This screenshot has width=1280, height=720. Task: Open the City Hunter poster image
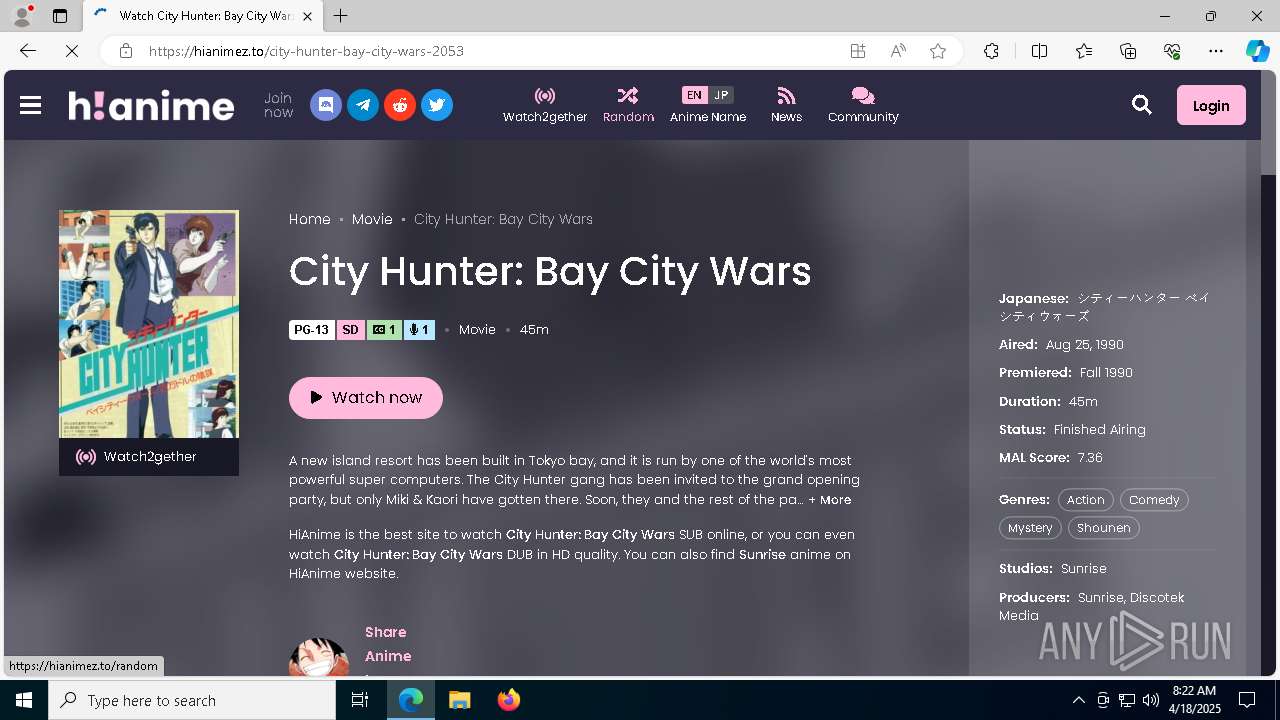149,324
